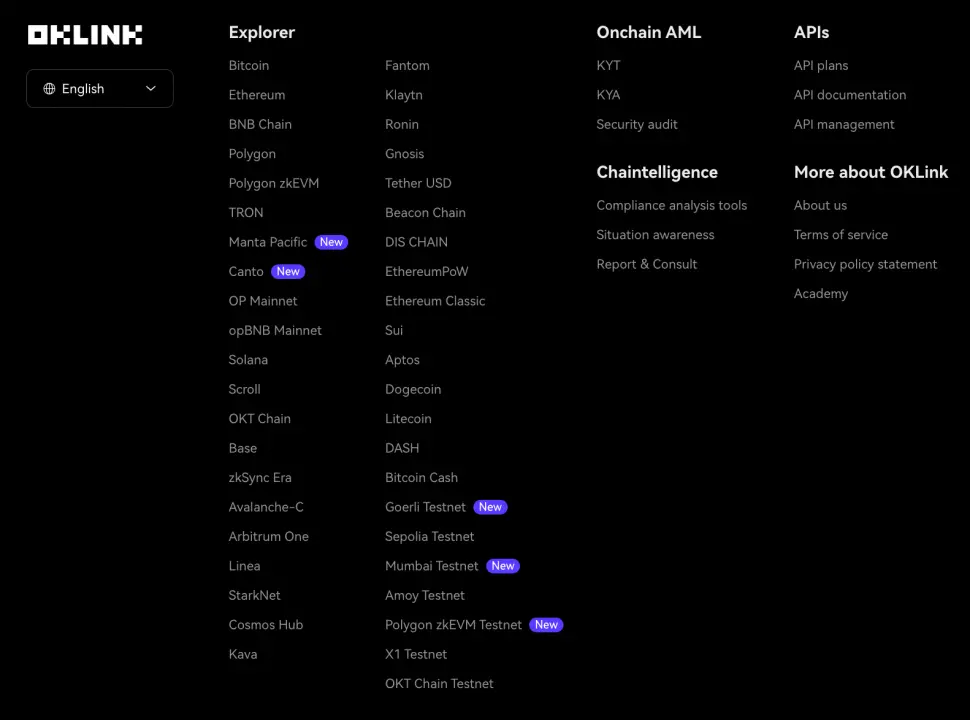Click the New badge next to Canto
Viewport: 970px width, 720px height.
[x=288, y=272]
